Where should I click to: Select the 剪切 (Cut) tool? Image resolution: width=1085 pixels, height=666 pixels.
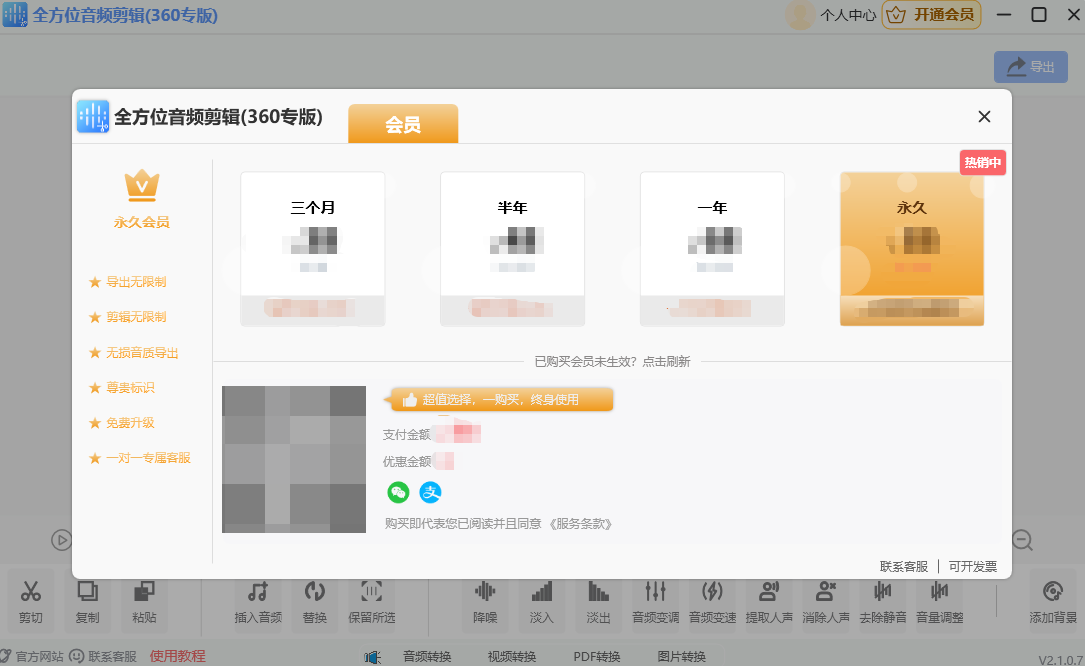[x=30, y=605]
